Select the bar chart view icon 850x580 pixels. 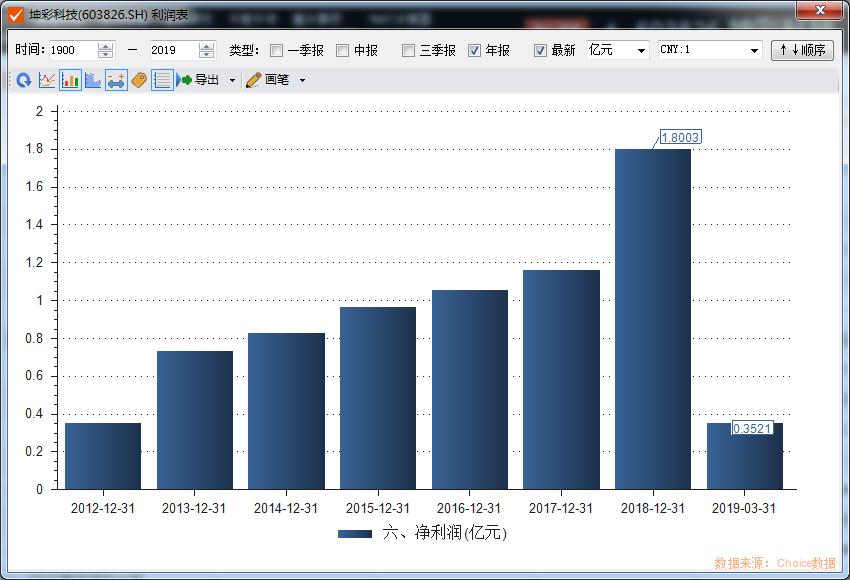(70, 80)
